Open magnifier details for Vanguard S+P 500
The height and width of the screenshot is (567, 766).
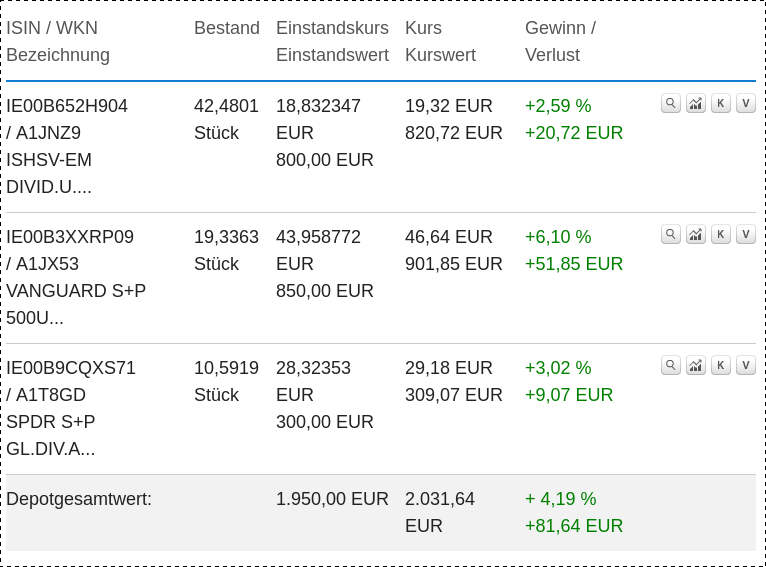(671, 234)
